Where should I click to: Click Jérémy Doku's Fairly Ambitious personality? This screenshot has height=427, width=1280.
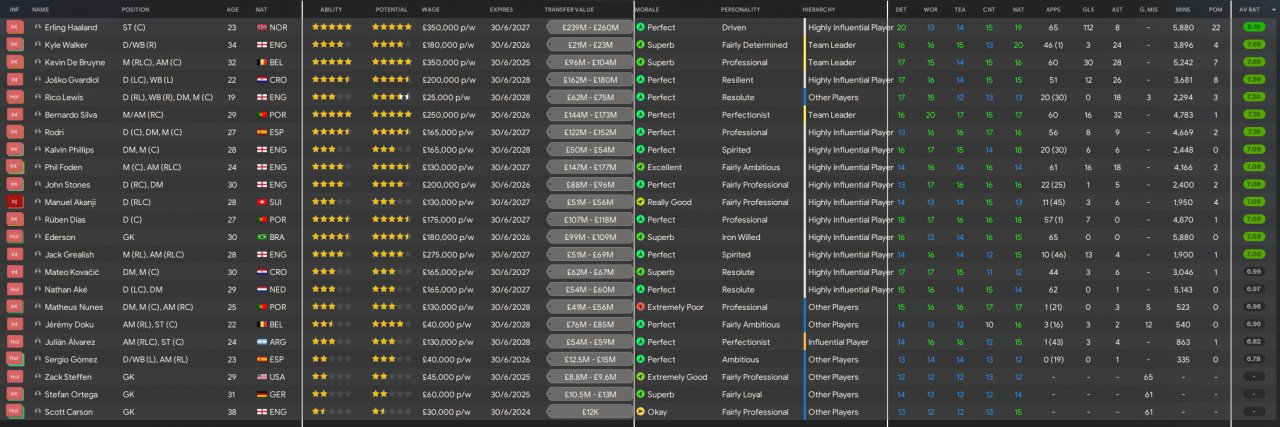[x=751, y=324]
